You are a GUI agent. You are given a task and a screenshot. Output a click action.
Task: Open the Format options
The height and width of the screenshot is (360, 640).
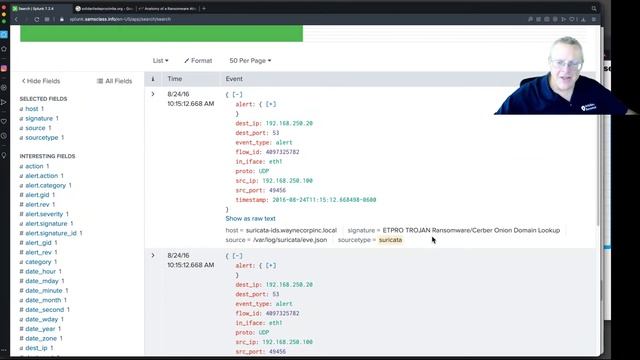pos(198,61)
